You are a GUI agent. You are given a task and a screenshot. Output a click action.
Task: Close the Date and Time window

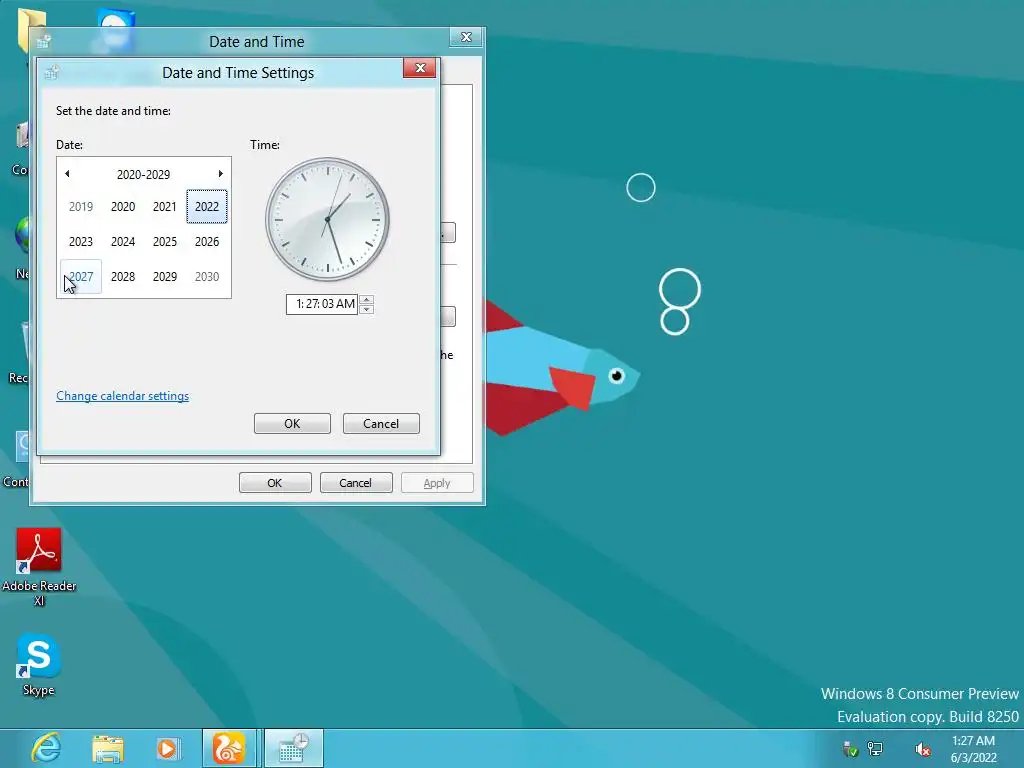[466, 37]
